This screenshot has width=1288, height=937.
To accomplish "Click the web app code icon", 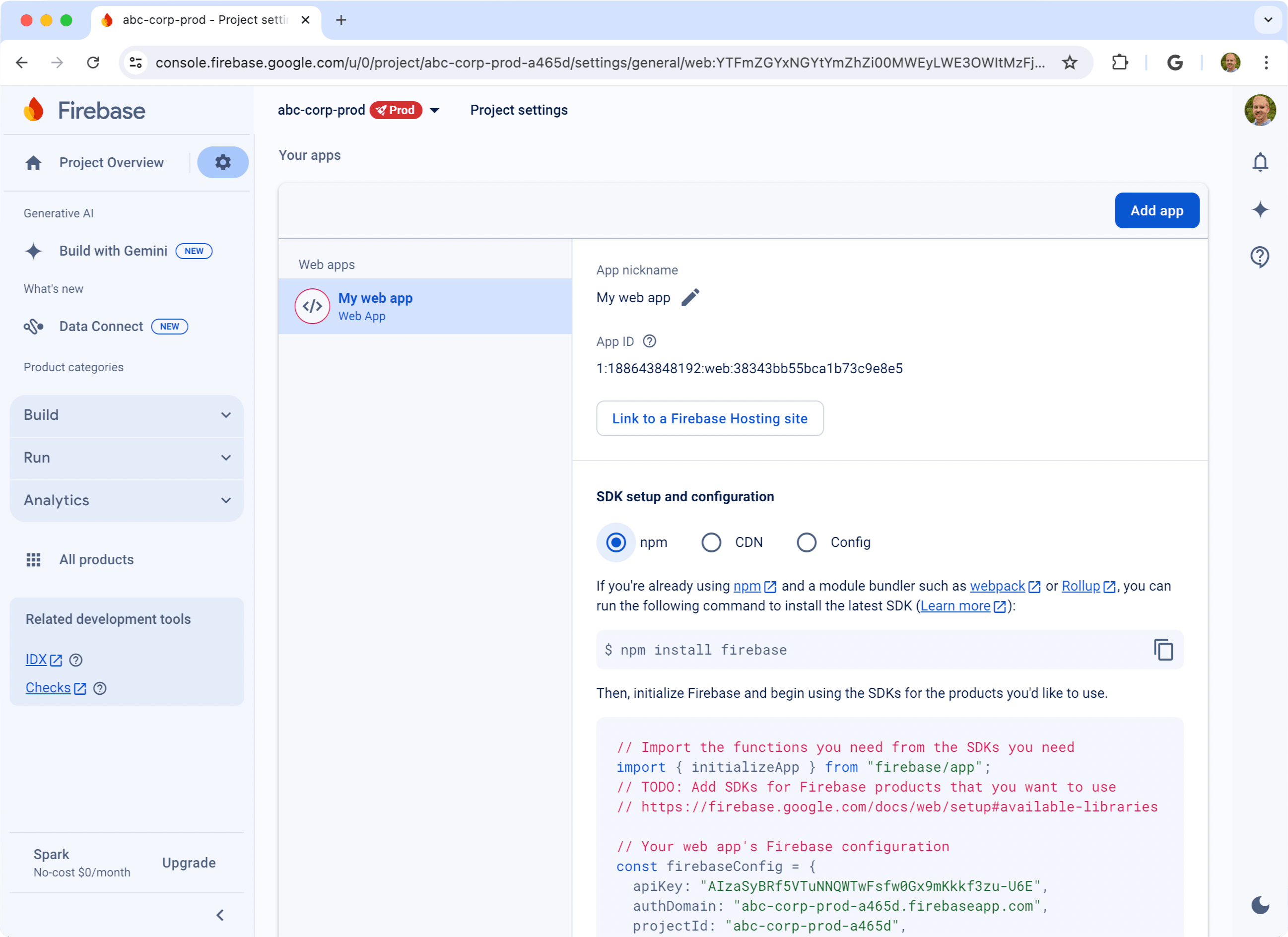I will (312, 307).
